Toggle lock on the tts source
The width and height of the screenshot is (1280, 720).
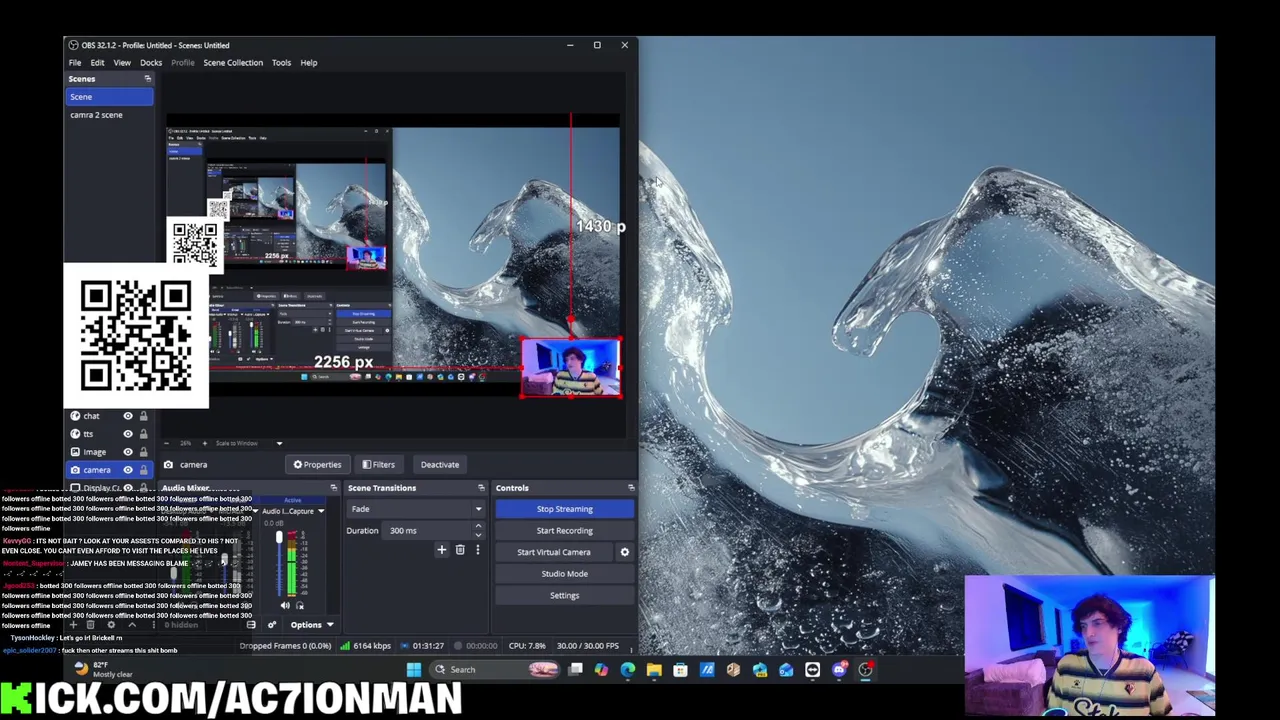[143, 434]
